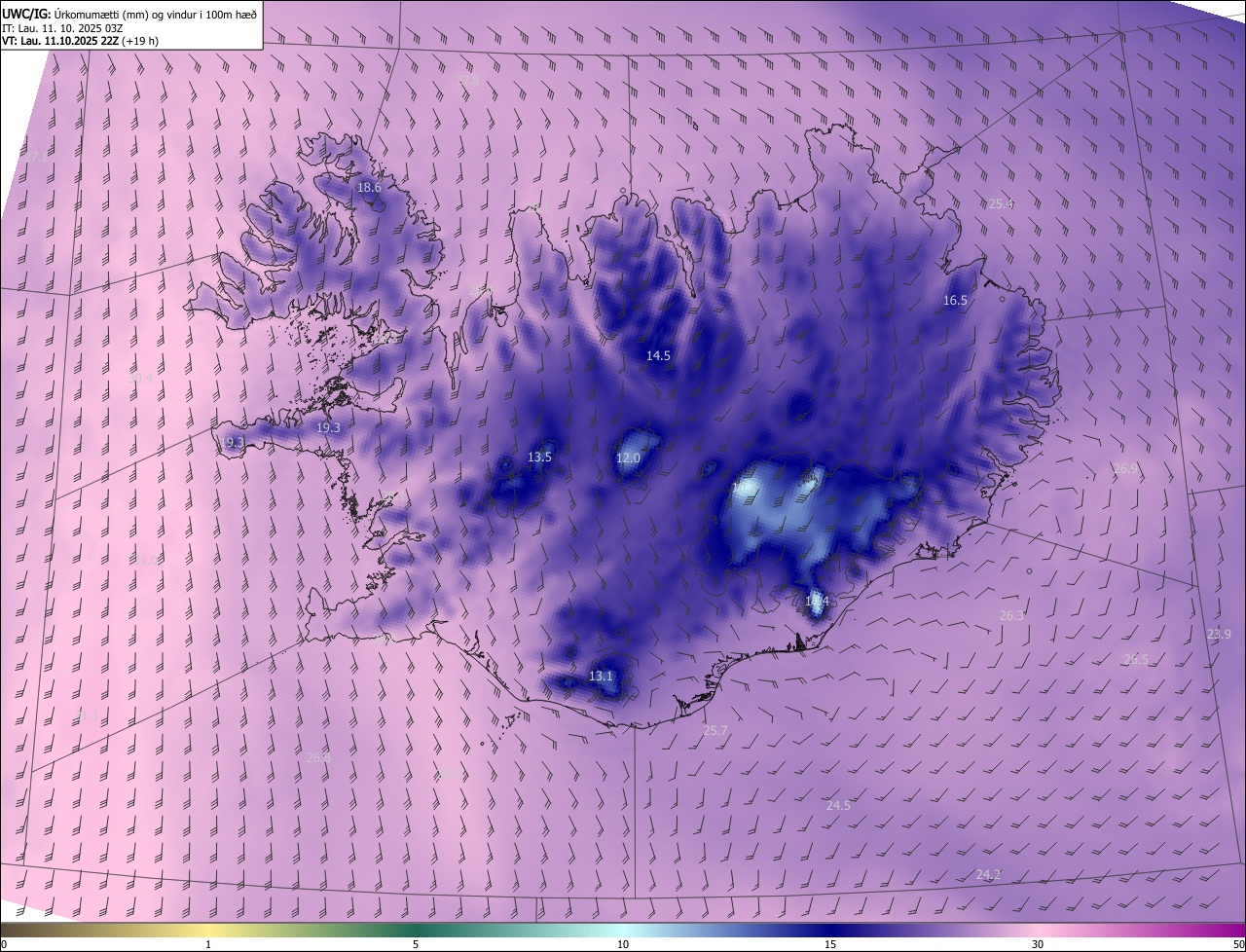Click the 50 tick on the color scale

click(x=1239, y=944)
